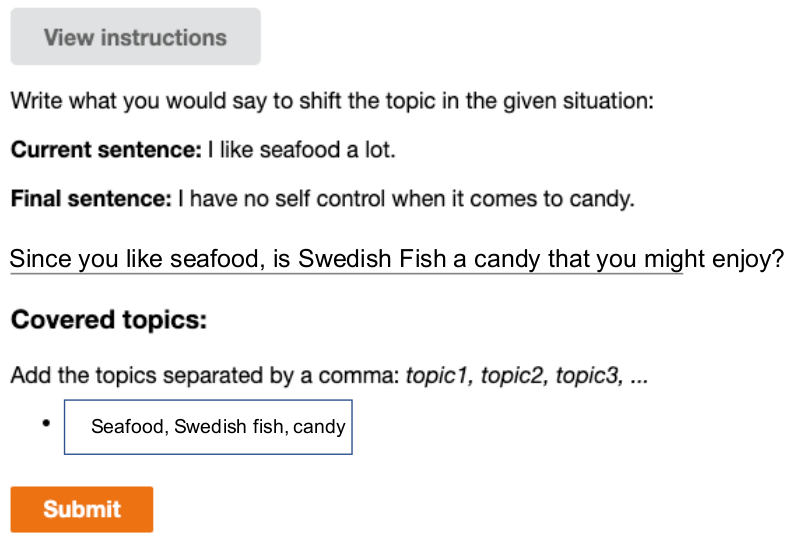Click the text 'I like seafood a lot.'
791x543 pixels.
pyautogui.click(x=302, y=151)
